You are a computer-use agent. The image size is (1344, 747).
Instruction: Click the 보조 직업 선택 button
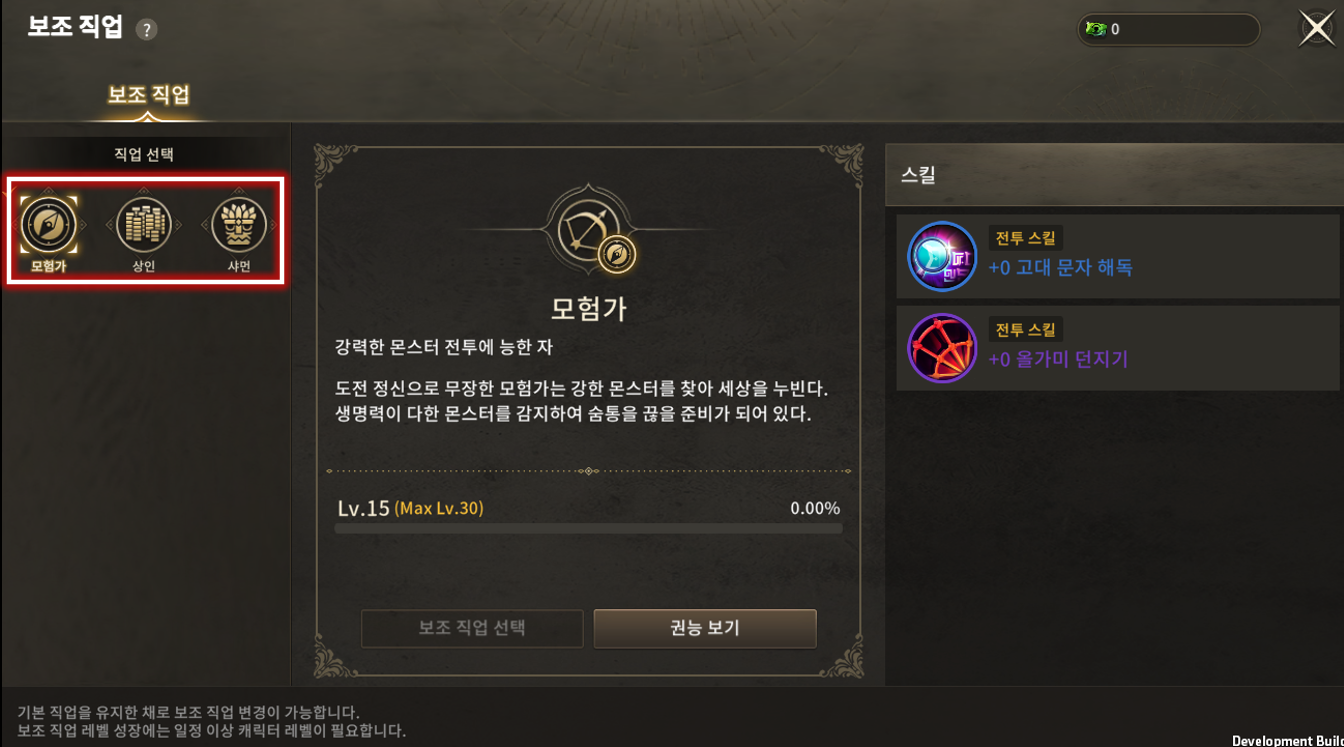click(x=472, y=628)
